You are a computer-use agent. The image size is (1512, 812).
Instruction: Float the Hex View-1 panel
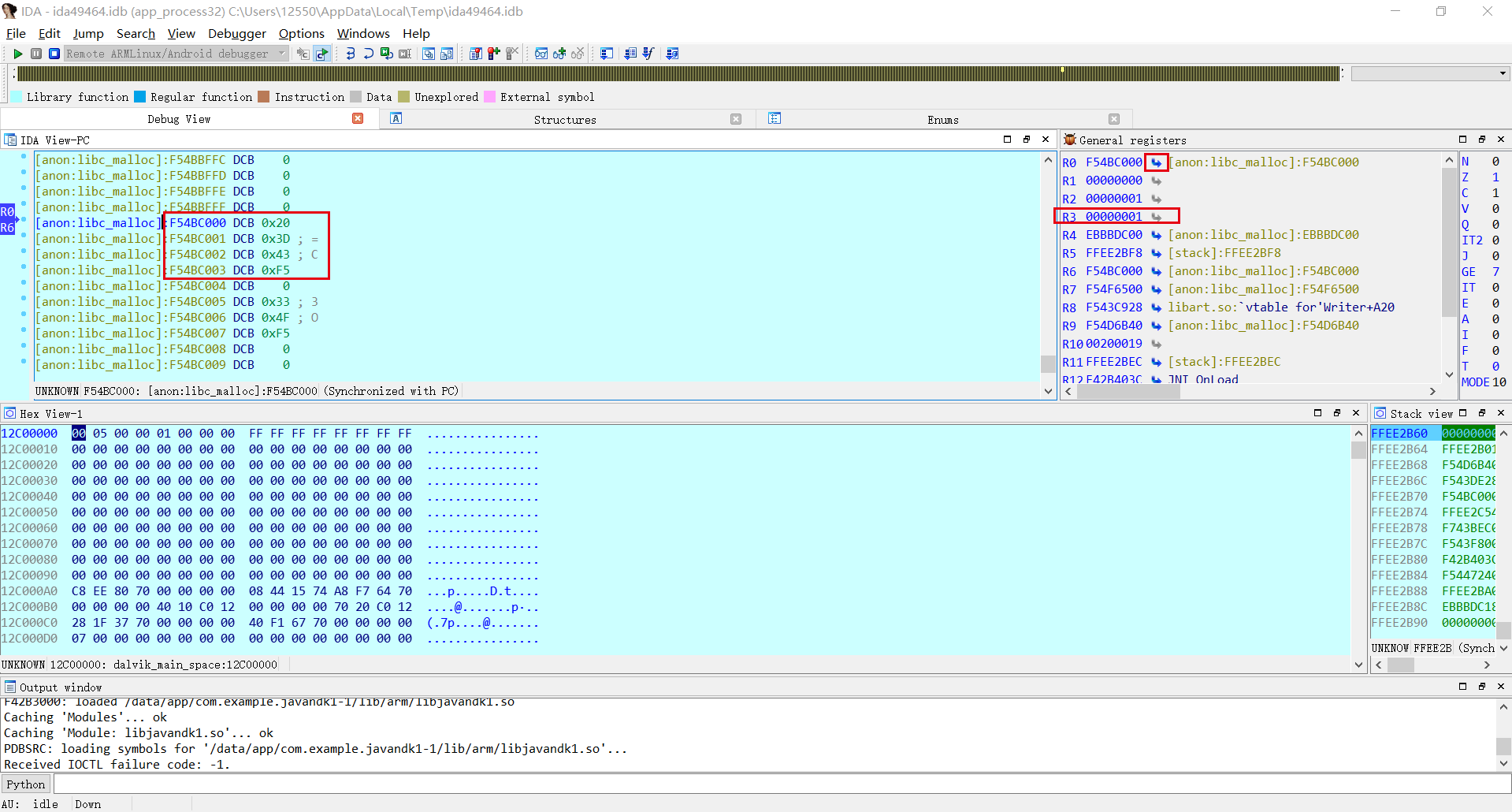coord(1337,413)
